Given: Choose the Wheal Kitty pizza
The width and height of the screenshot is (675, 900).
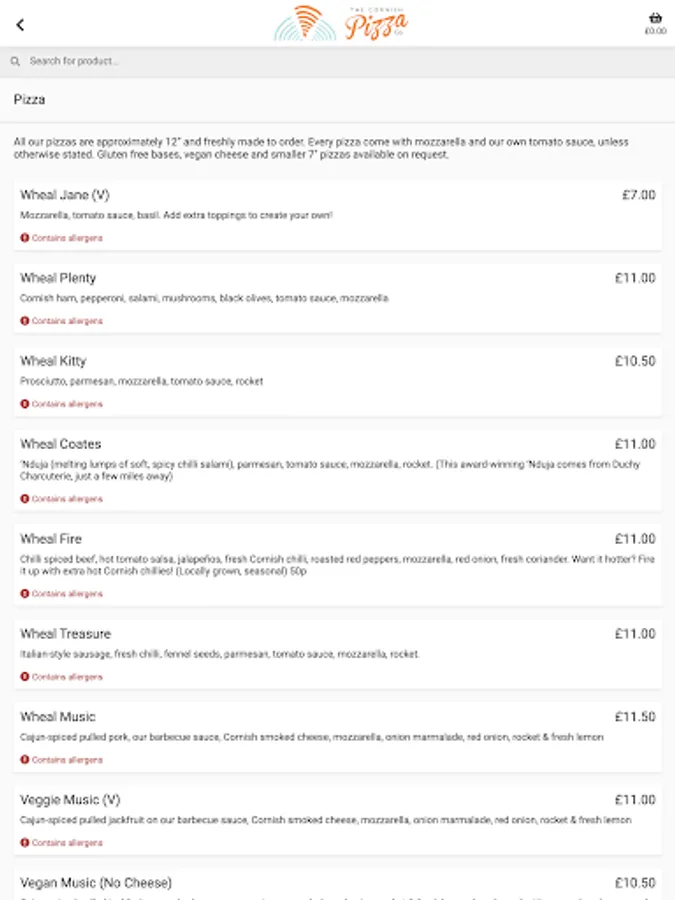Looking at the screenshot, I should pyautogui.click(x=53, y=361).
